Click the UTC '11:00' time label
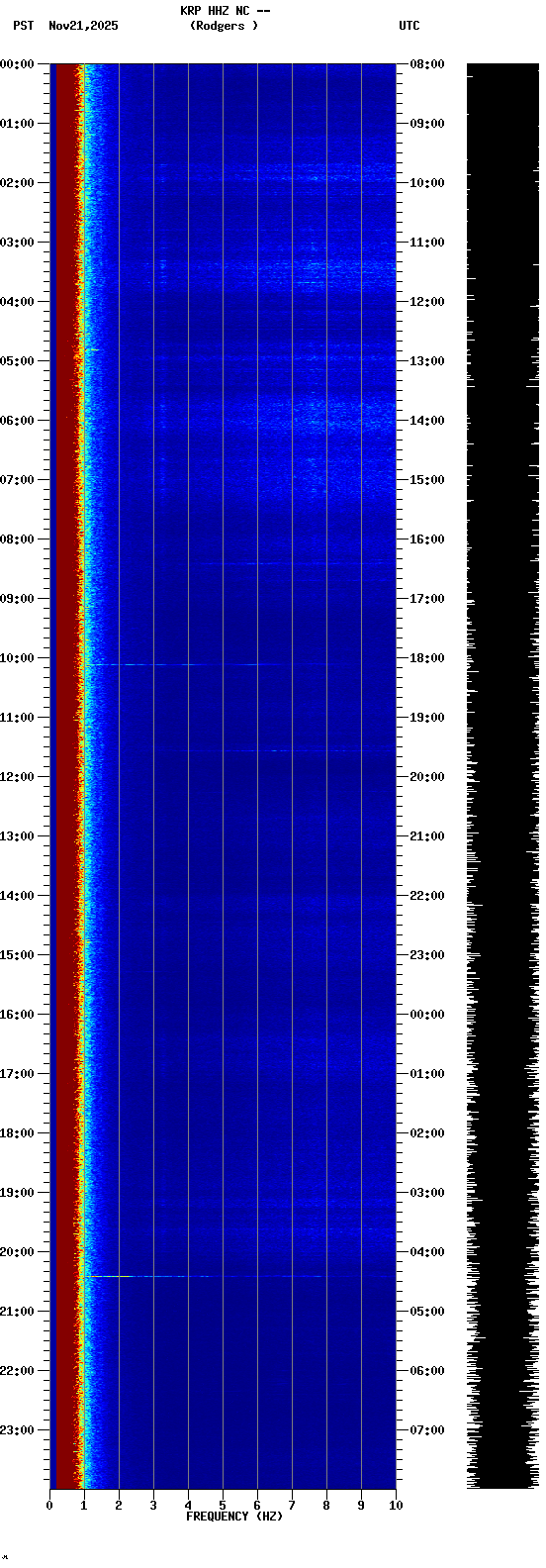 (x=426, y=243)
